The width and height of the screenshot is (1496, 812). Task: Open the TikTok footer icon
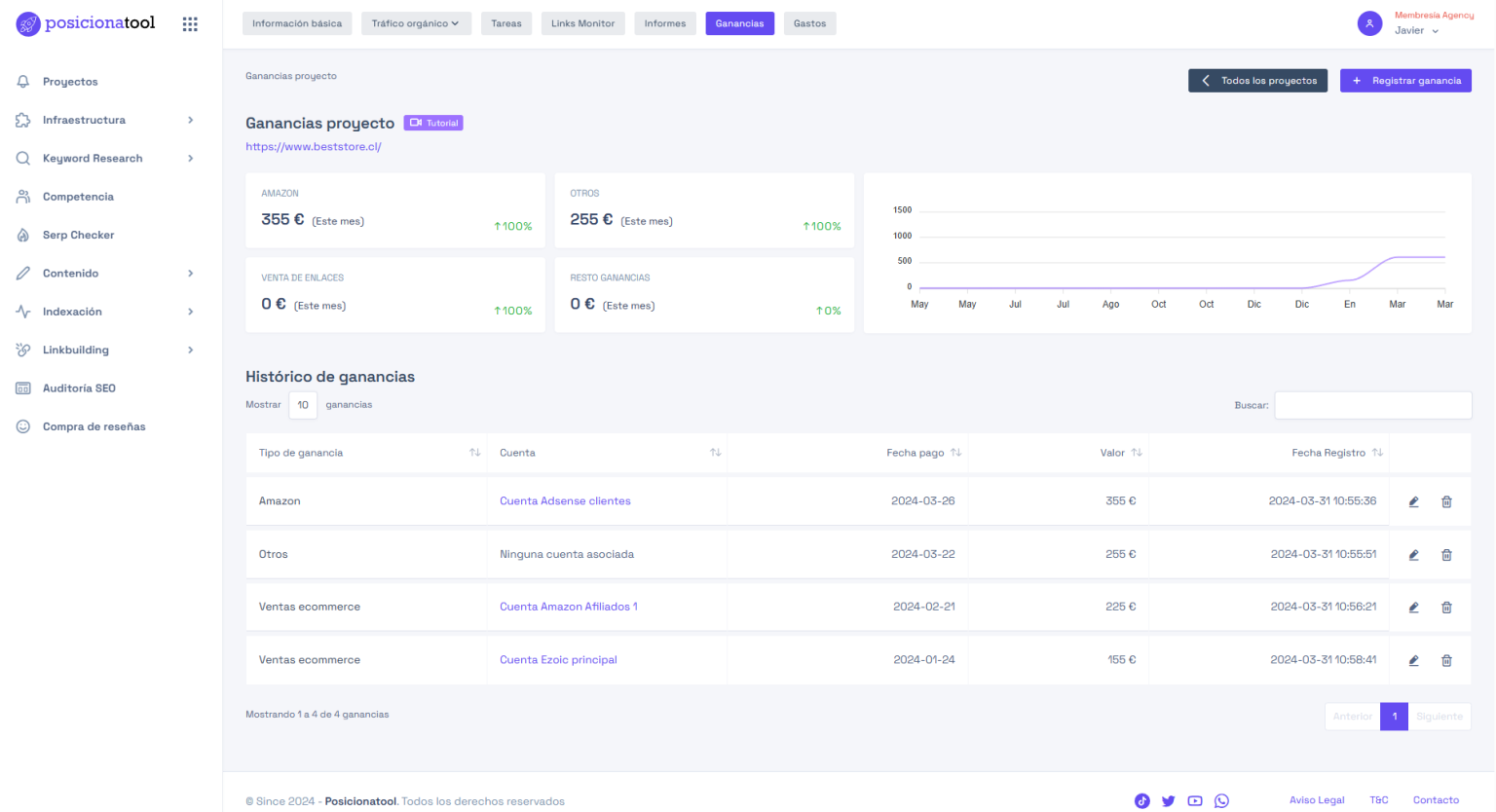(x=1142, y=801)
